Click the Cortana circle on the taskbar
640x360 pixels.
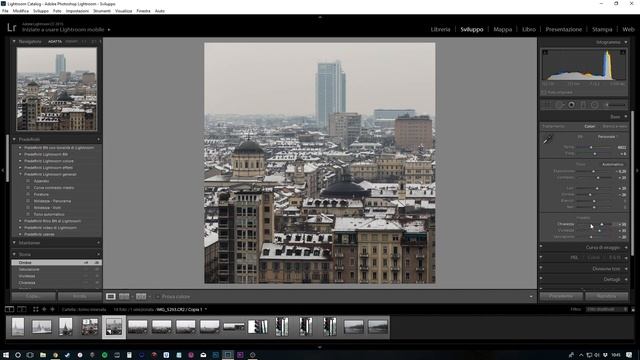[x=18, y=355]
